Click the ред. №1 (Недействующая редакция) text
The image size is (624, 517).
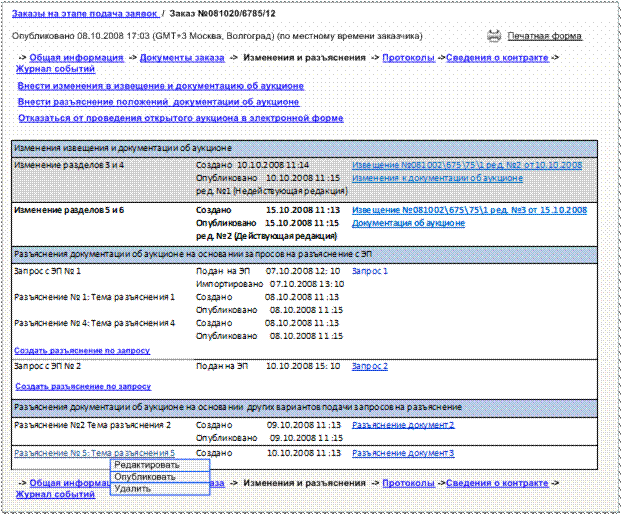click(272, 191)
